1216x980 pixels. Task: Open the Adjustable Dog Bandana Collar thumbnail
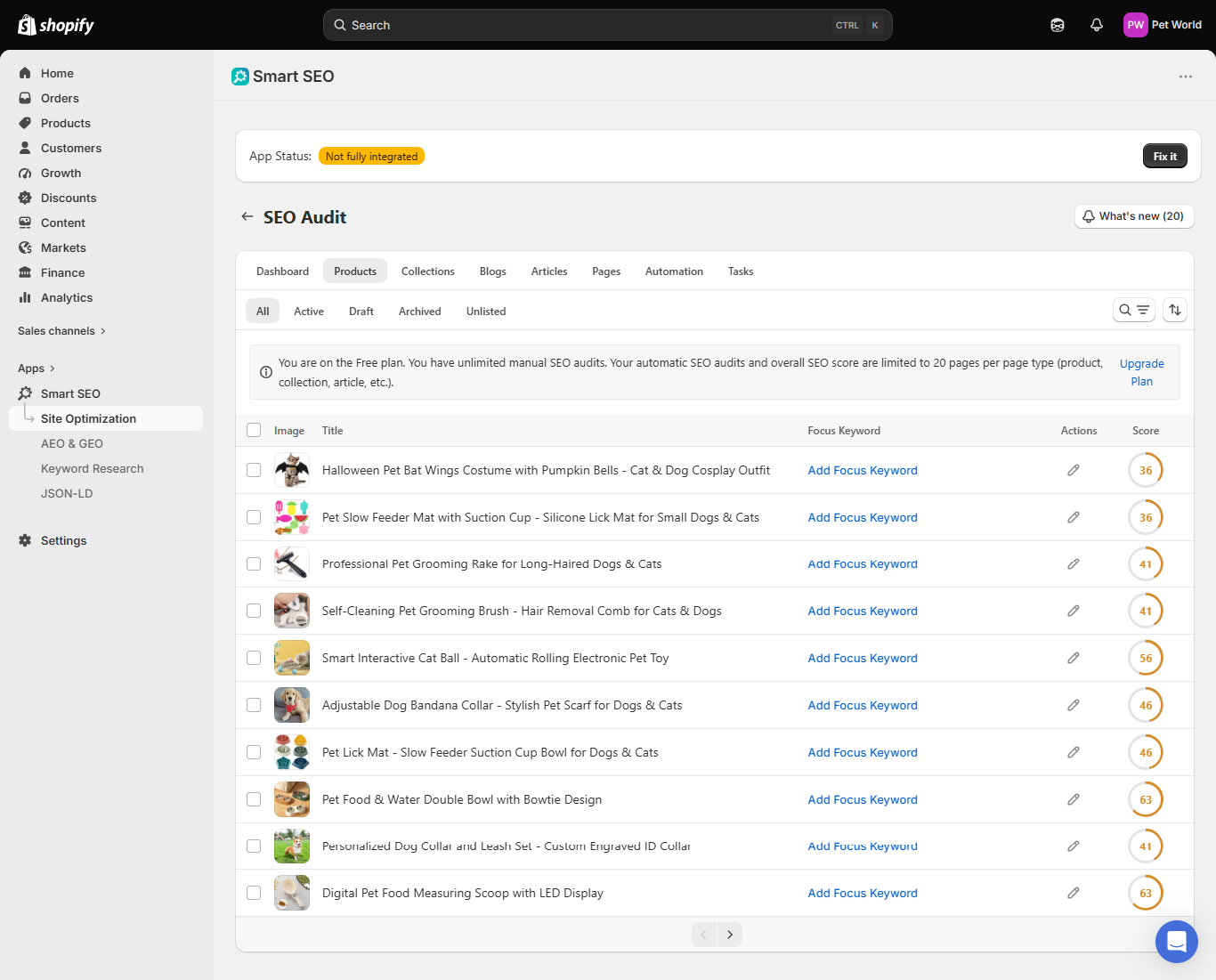click(292, 705)
